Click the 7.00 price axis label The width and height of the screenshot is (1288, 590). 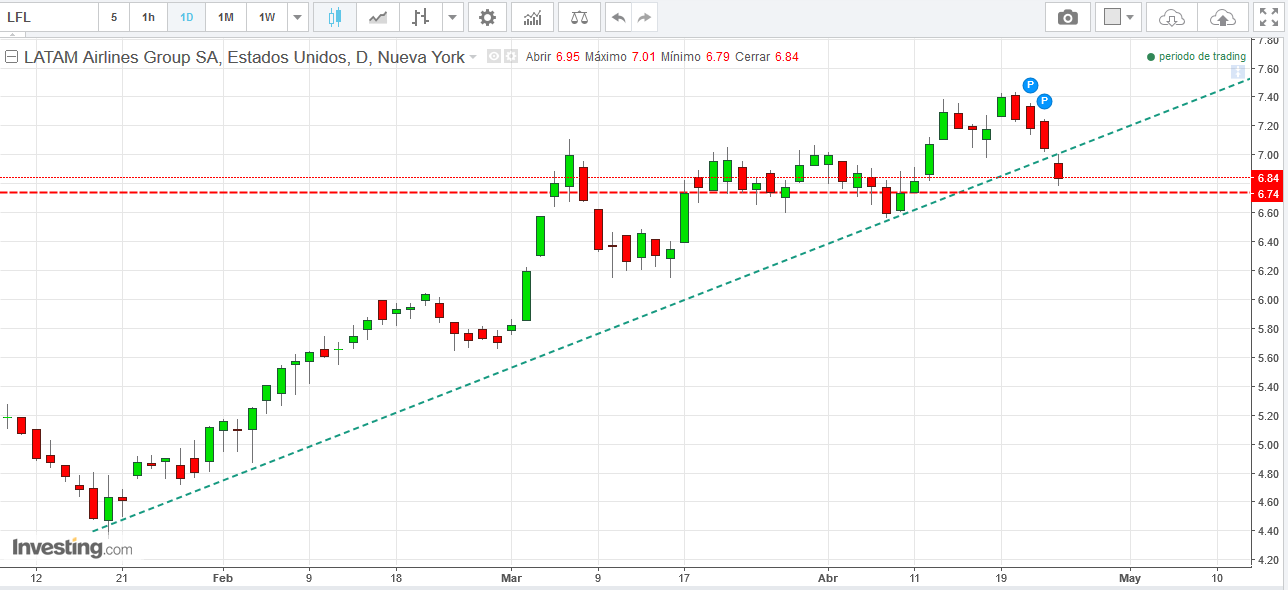[x=1268, y=156]
